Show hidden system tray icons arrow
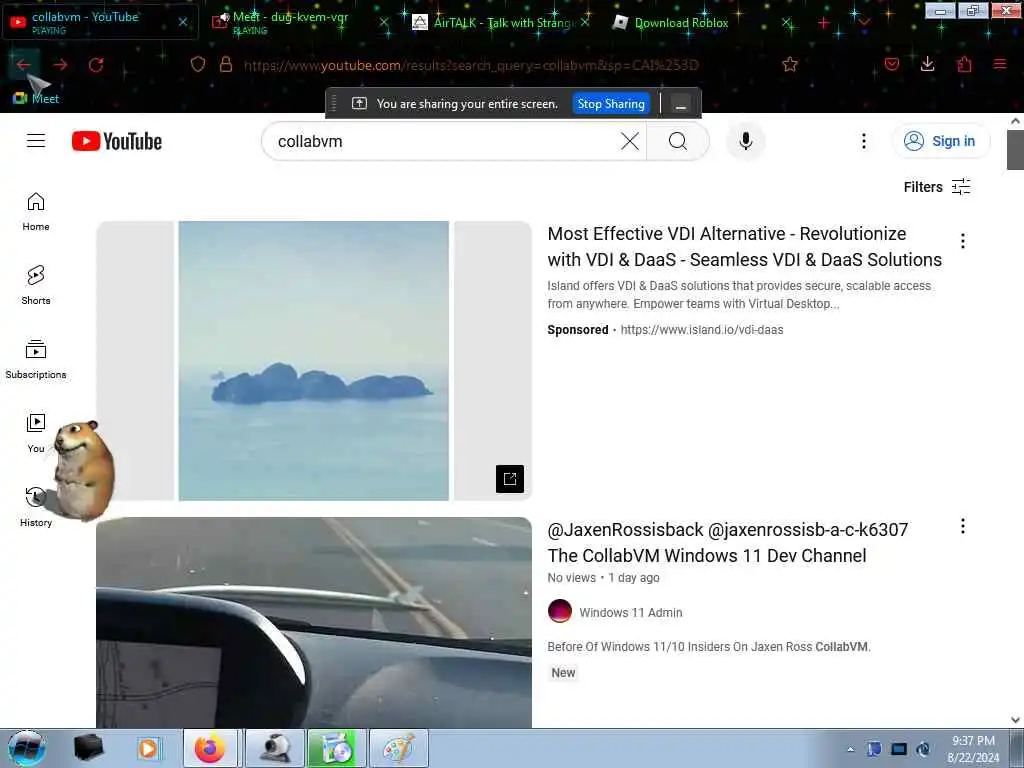 coord(850,749)
